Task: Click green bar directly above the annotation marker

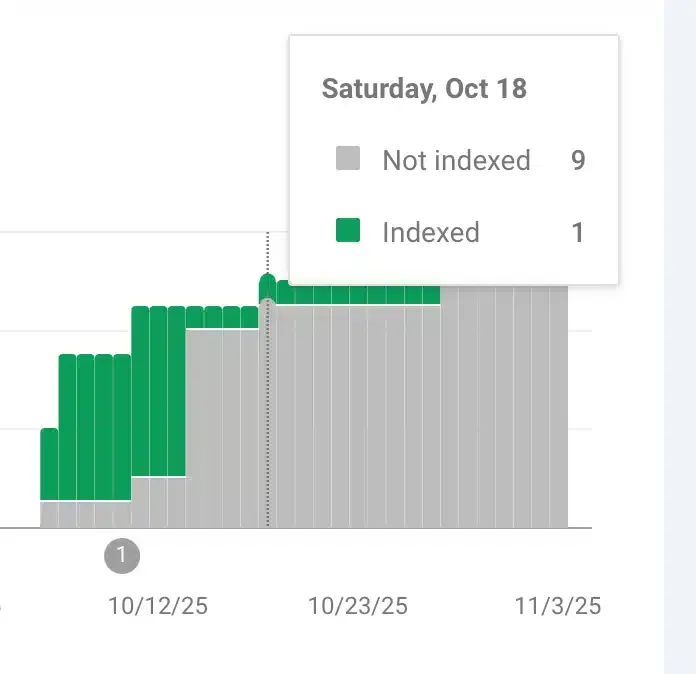Action: pyautogui.click(x=121, y=427)
